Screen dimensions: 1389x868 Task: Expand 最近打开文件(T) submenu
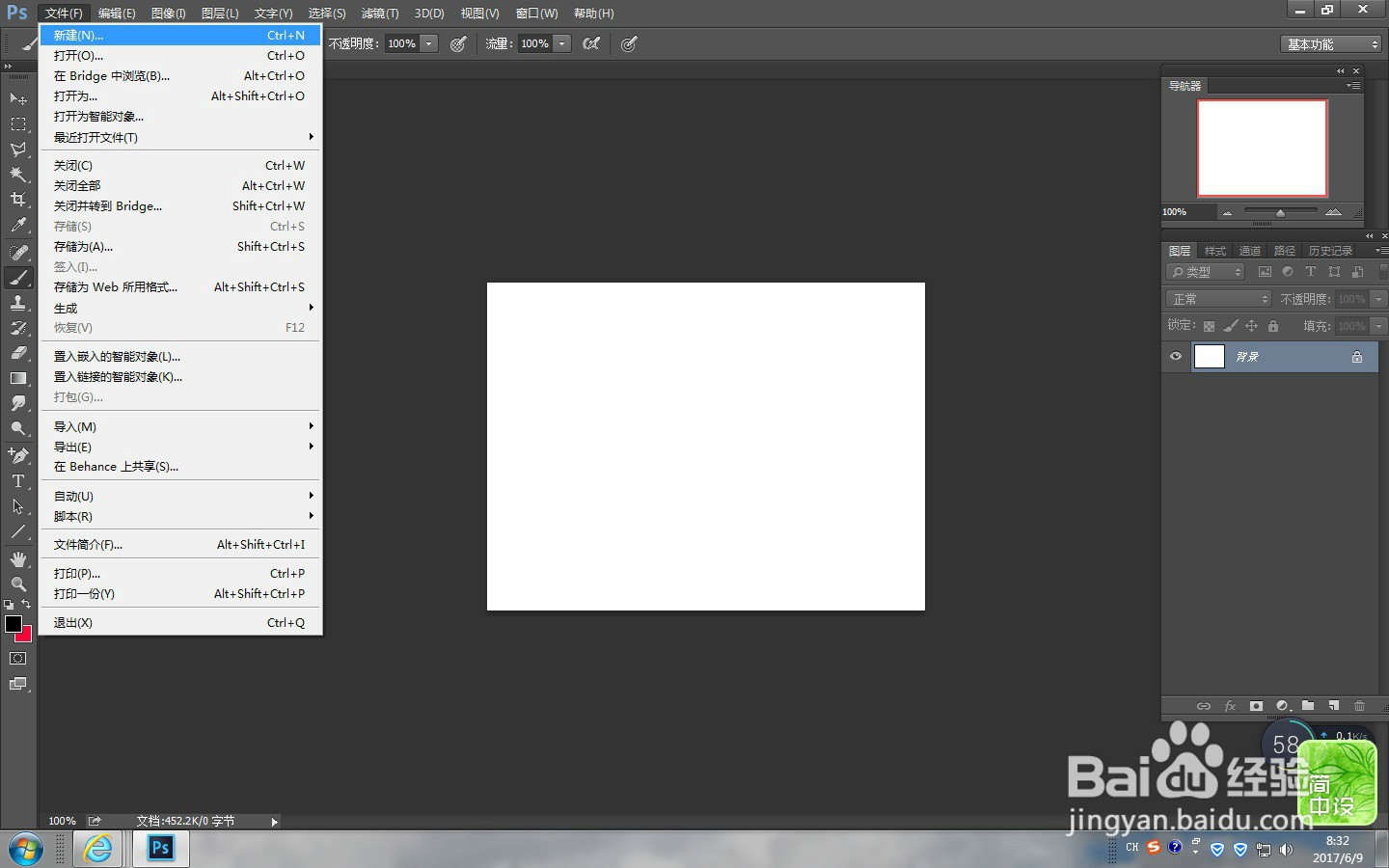(x=180, y=137)
